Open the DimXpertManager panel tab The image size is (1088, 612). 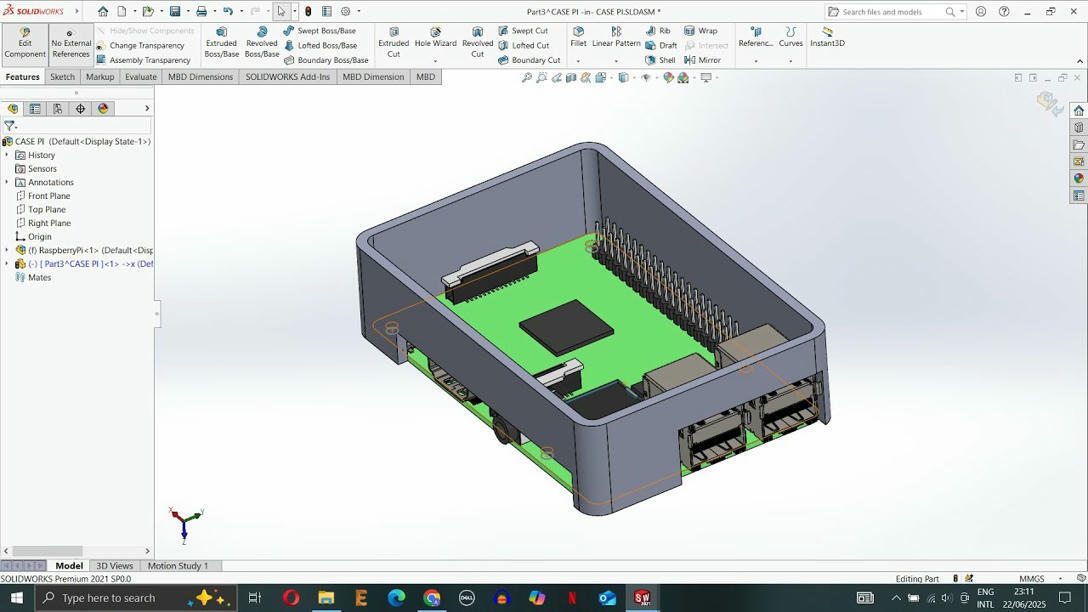click(x=80, y=108)
